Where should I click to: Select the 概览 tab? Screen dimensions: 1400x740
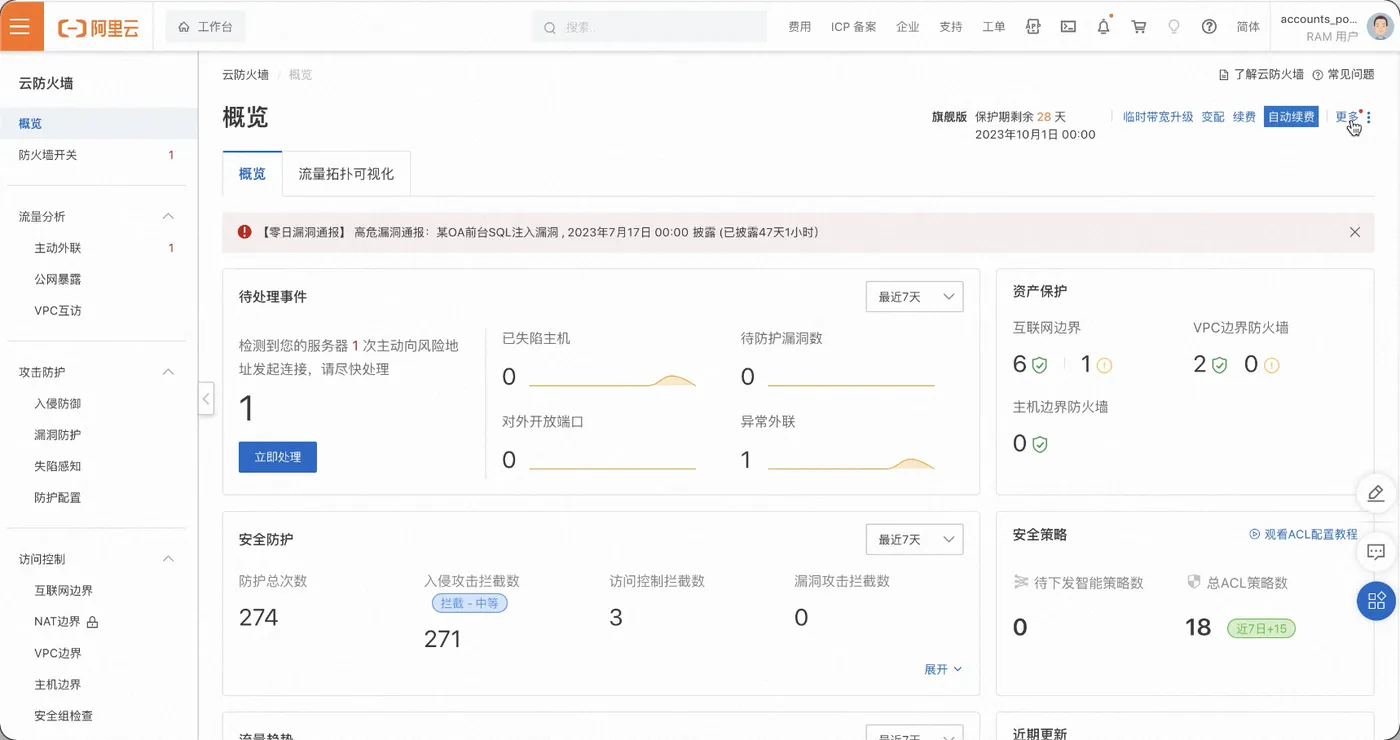tap(252, 174)
